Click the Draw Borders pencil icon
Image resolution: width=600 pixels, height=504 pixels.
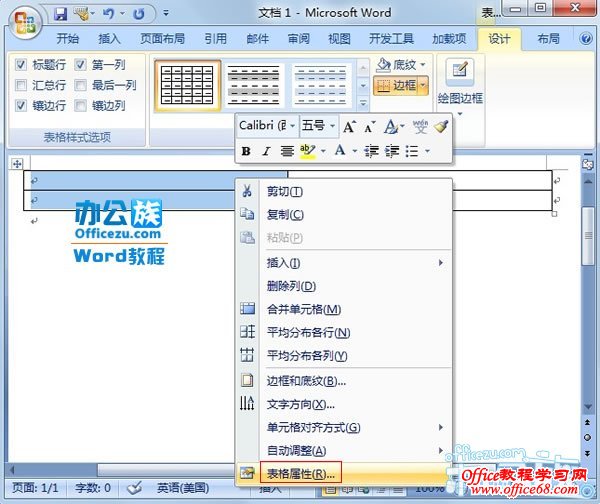460,71
